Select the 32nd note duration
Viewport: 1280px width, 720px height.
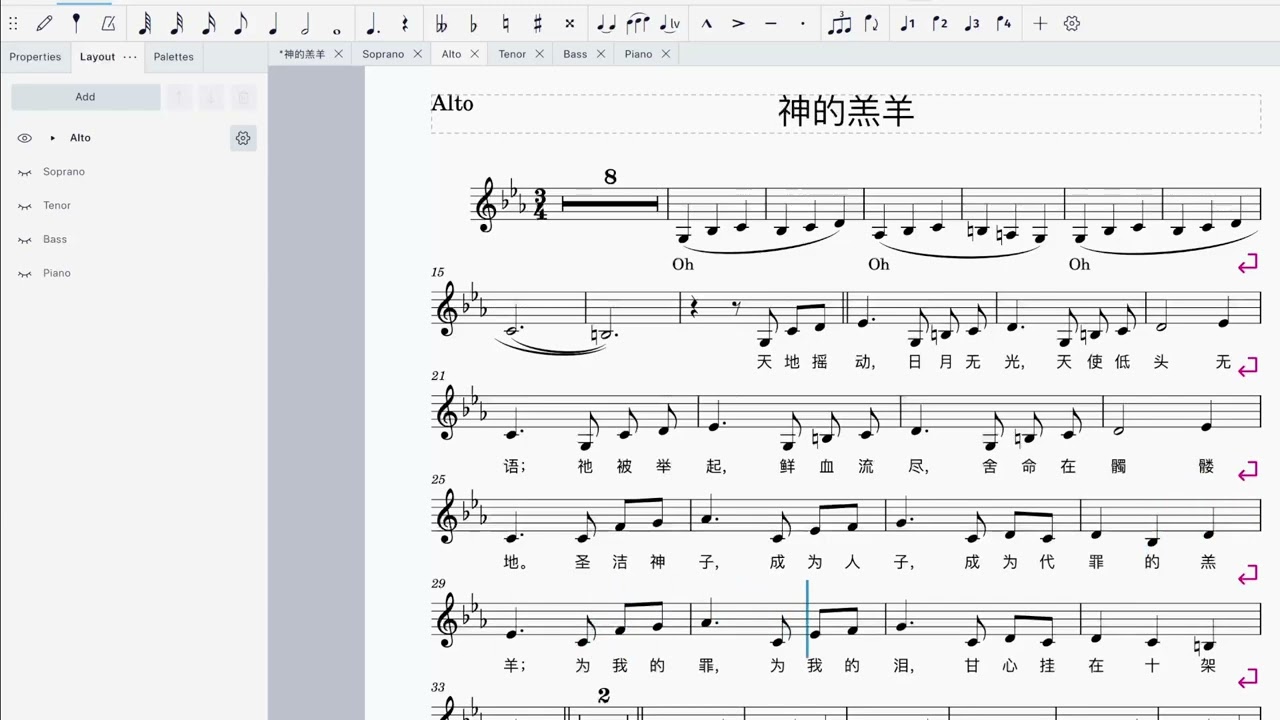tap(176, 23)
